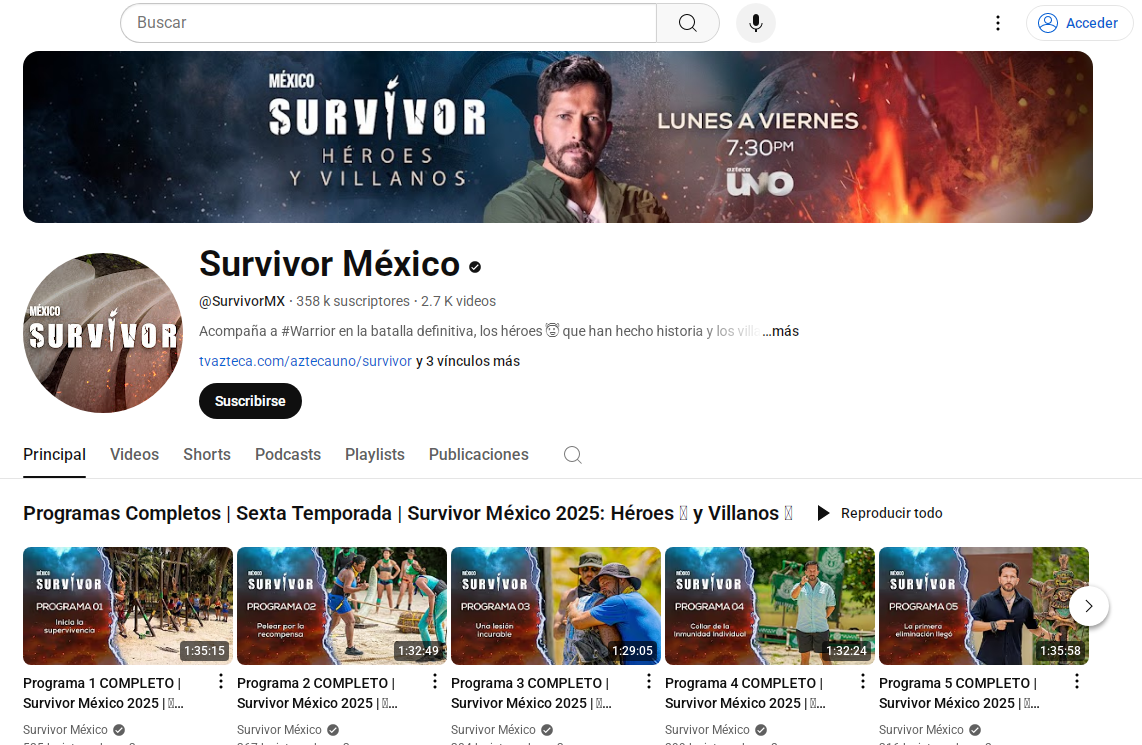Click the "Survivor México" channel heading
The height and width of the screenshot is (745, 1142).
coord(330,264)
